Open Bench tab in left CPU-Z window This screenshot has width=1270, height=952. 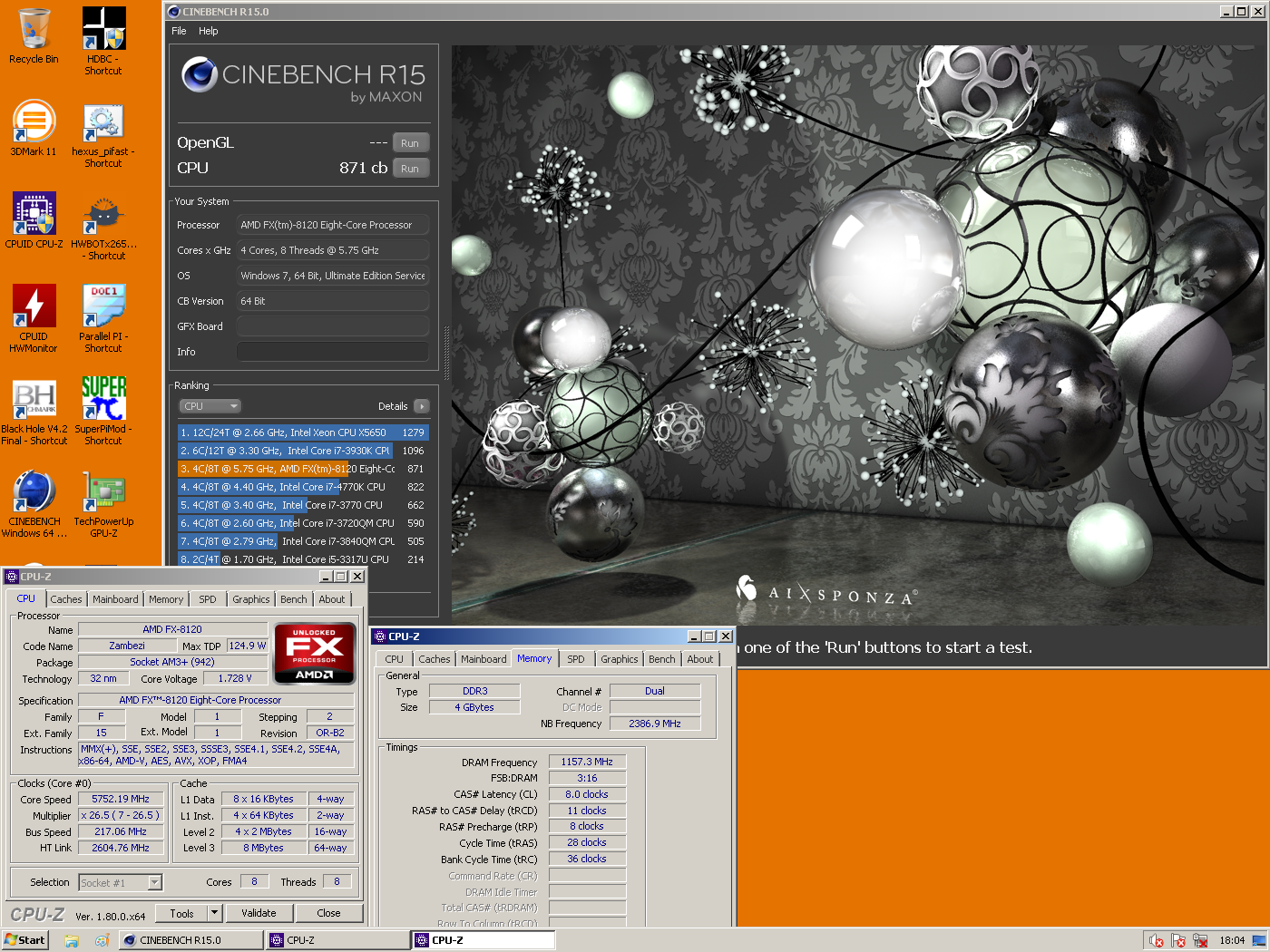click(293, 599)
